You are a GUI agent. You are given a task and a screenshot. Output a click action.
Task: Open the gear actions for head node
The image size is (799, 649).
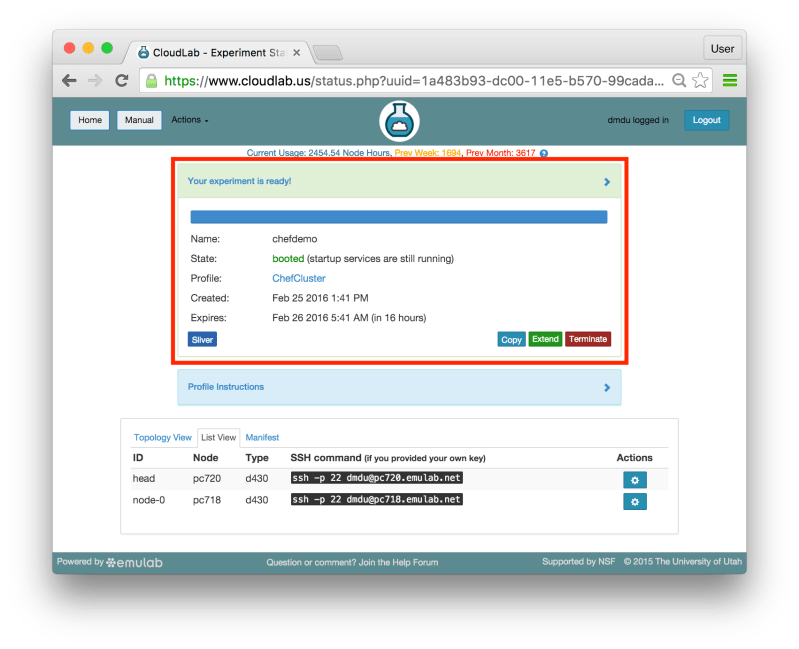pyautogui.click(x=634, y=480)
